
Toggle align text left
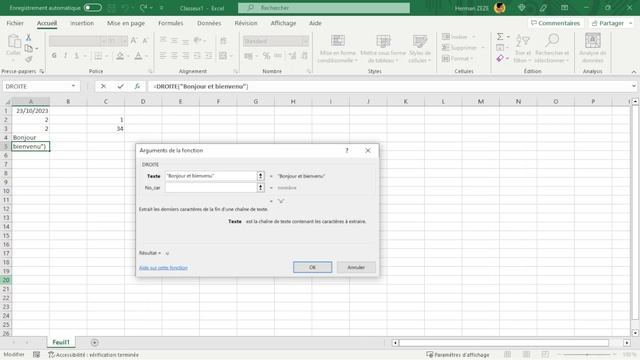[163, 56]
